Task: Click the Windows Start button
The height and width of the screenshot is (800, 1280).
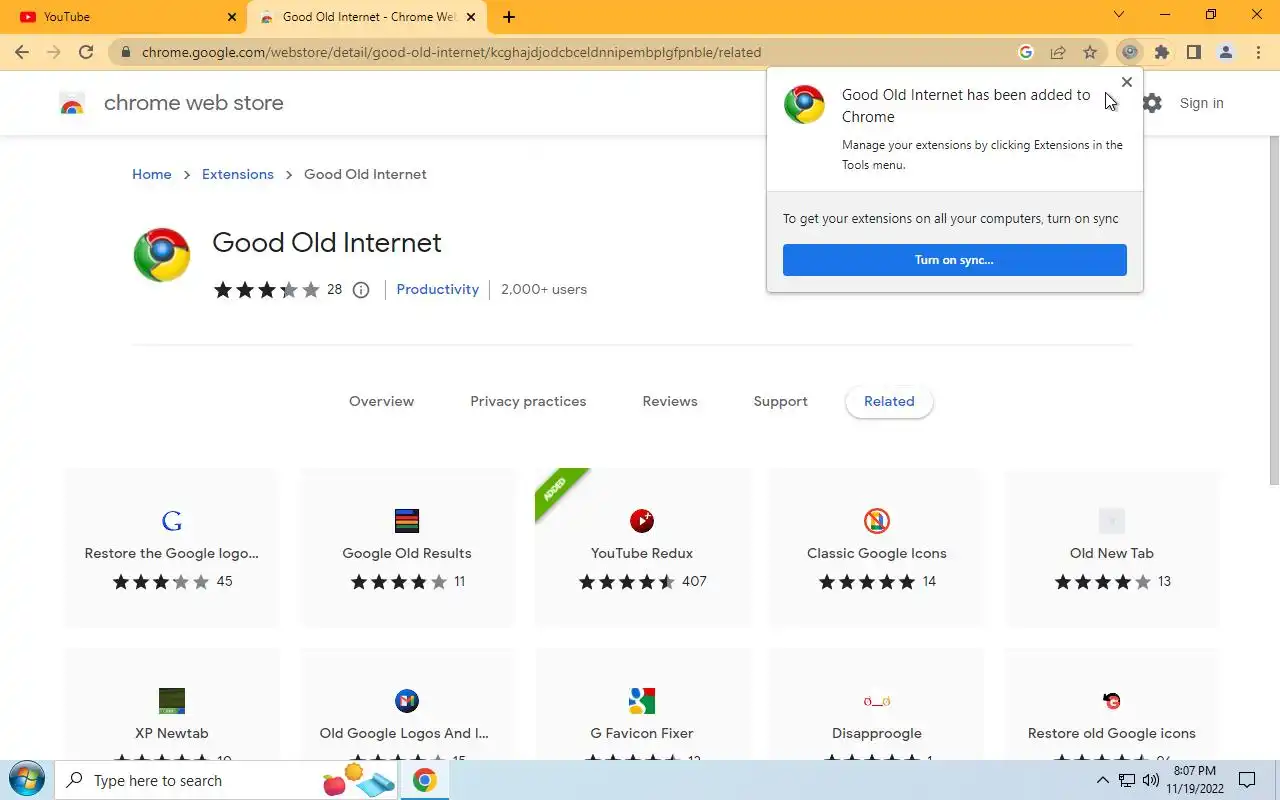Action: click(27, 780)
